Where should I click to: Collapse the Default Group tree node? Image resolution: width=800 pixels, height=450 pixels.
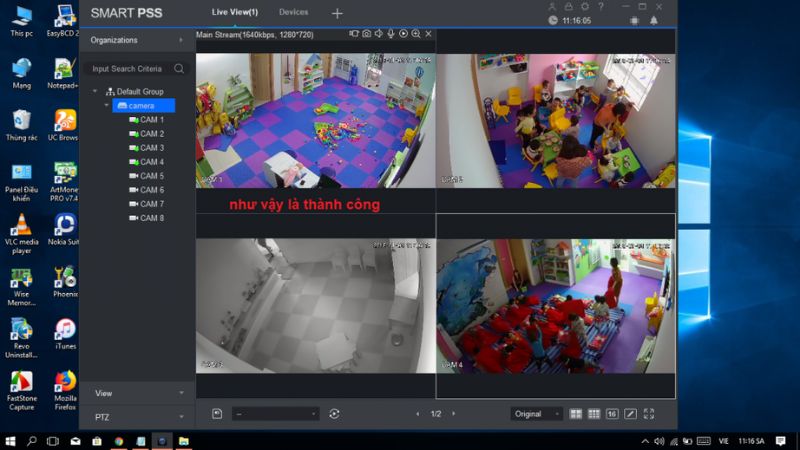[x=108, y=91]
